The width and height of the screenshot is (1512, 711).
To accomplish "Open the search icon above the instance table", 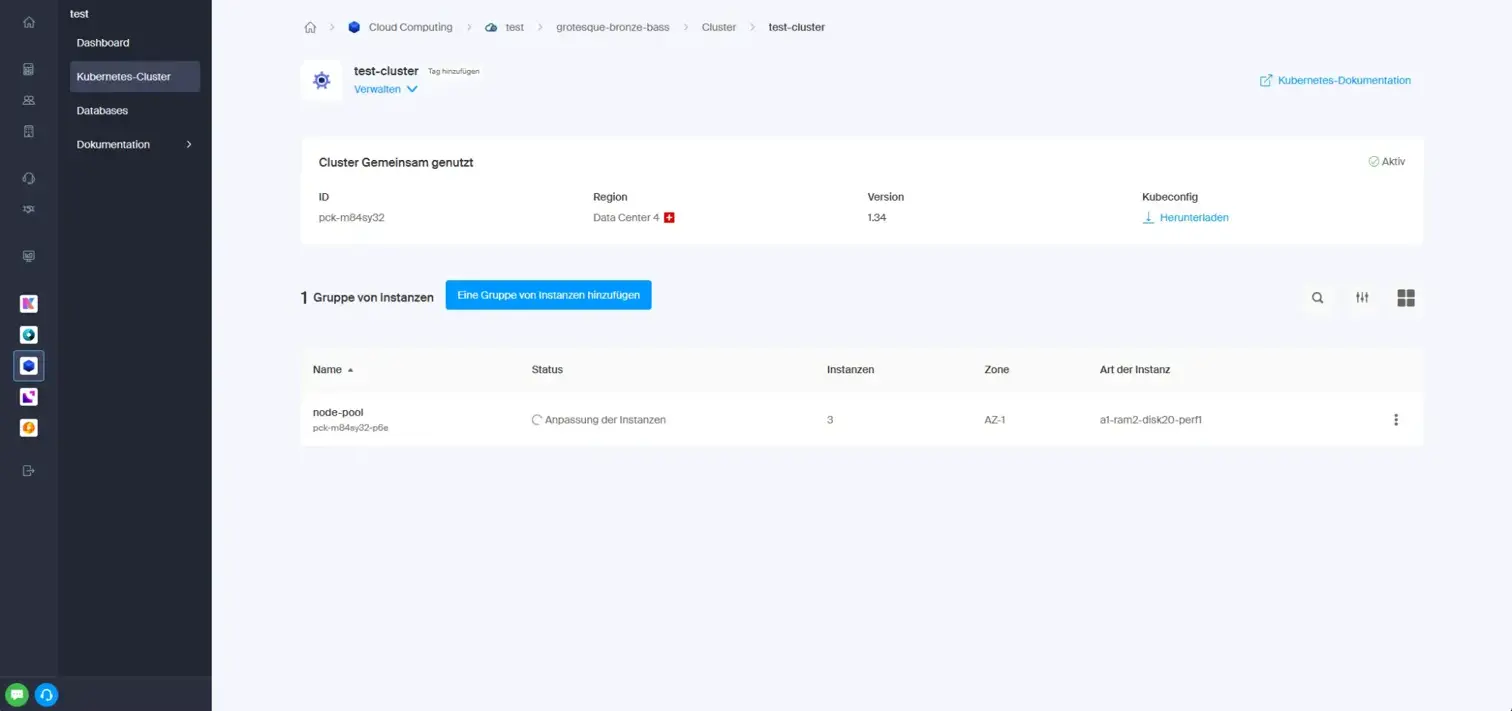I will (1317, 297).
